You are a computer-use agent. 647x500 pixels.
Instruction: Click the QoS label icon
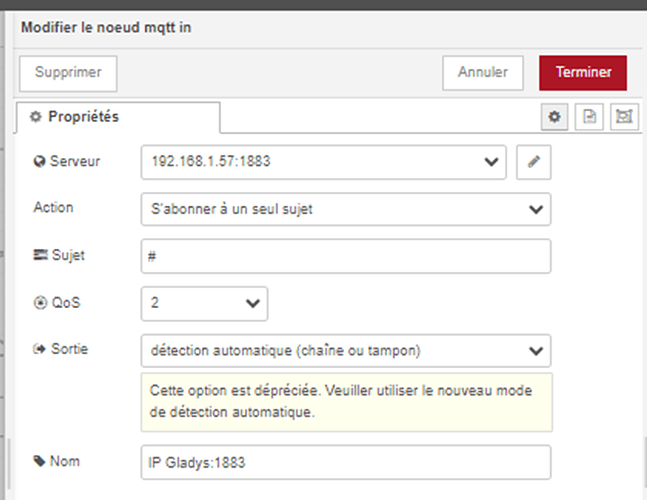click(x=39, y=302)
